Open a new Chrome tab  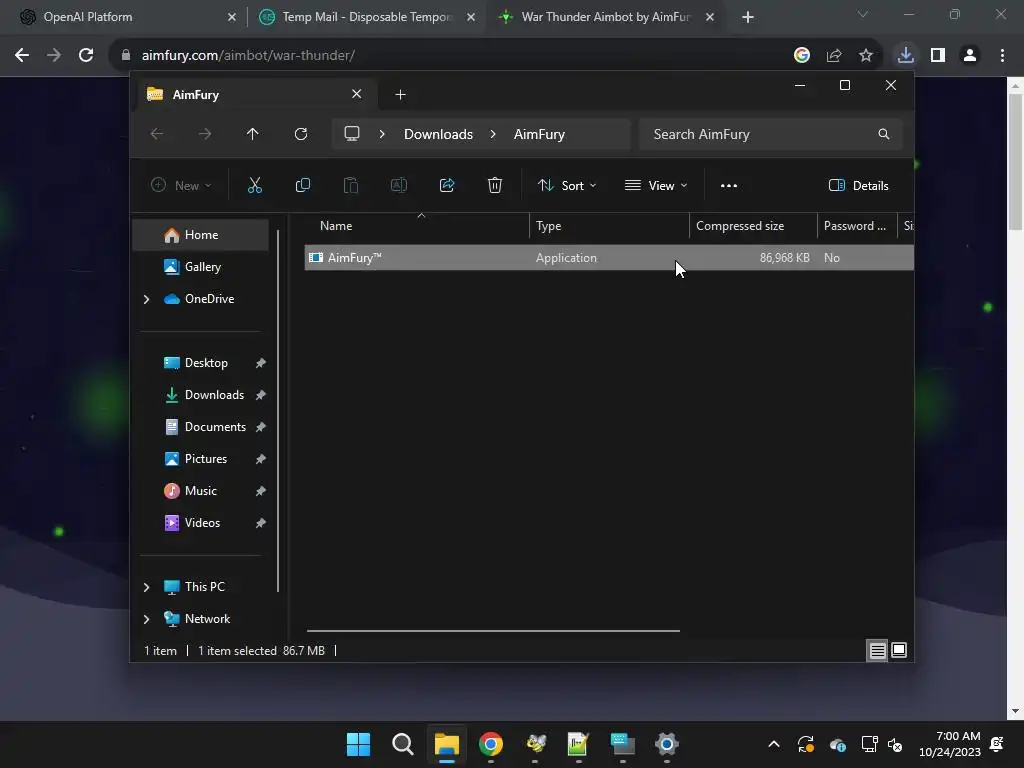[748, 17]
